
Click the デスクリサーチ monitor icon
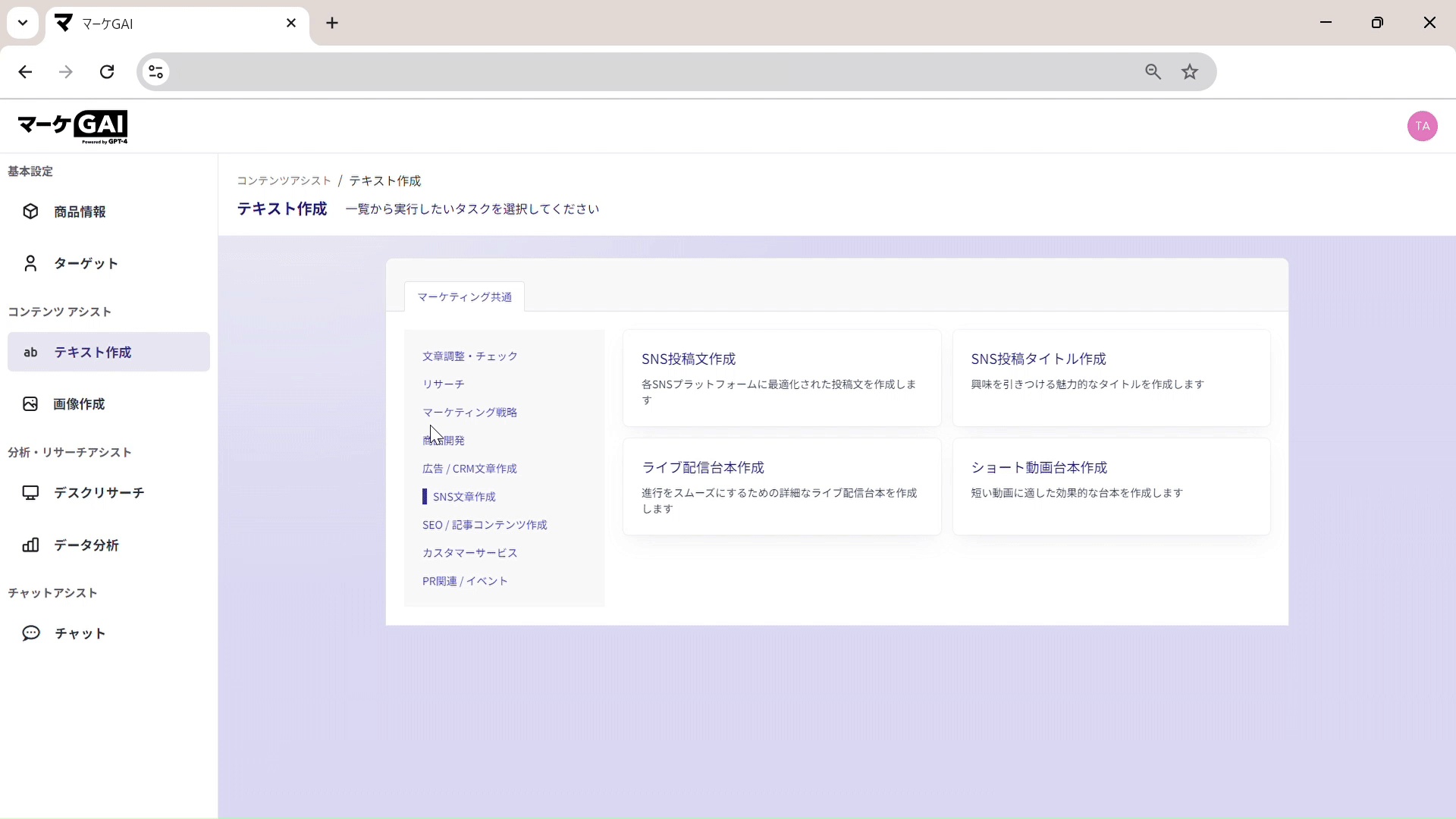pos(30,493)
